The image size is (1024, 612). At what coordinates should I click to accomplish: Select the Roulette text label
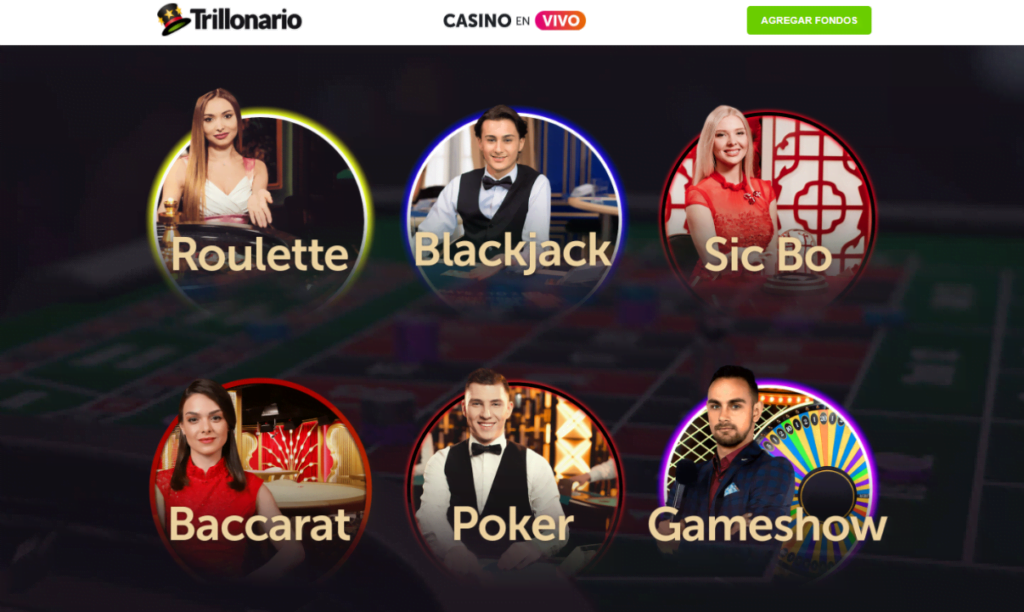[260, 254]
